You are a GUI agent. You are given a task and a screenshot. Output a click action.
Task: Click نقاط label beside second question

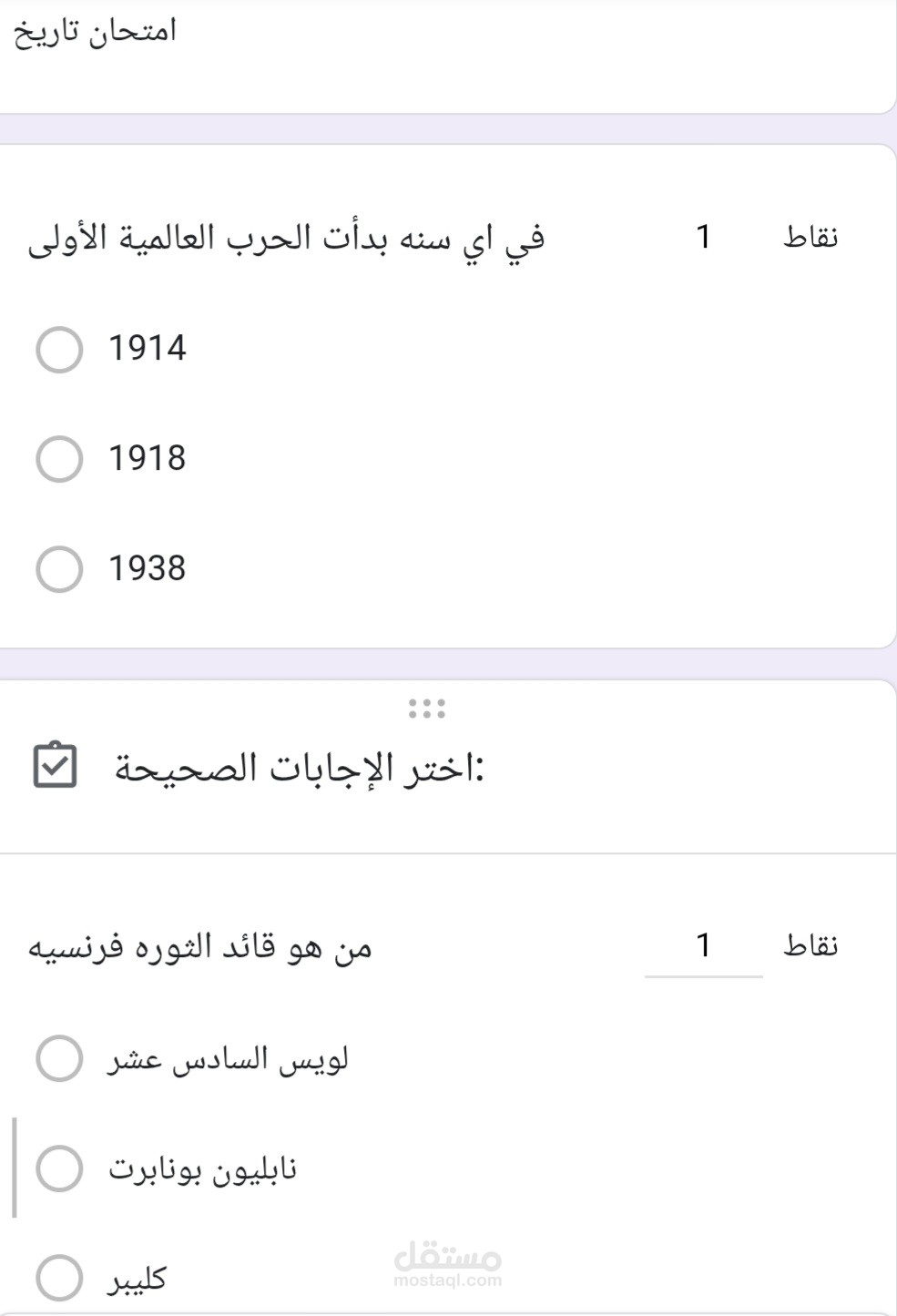coord(810,946)
